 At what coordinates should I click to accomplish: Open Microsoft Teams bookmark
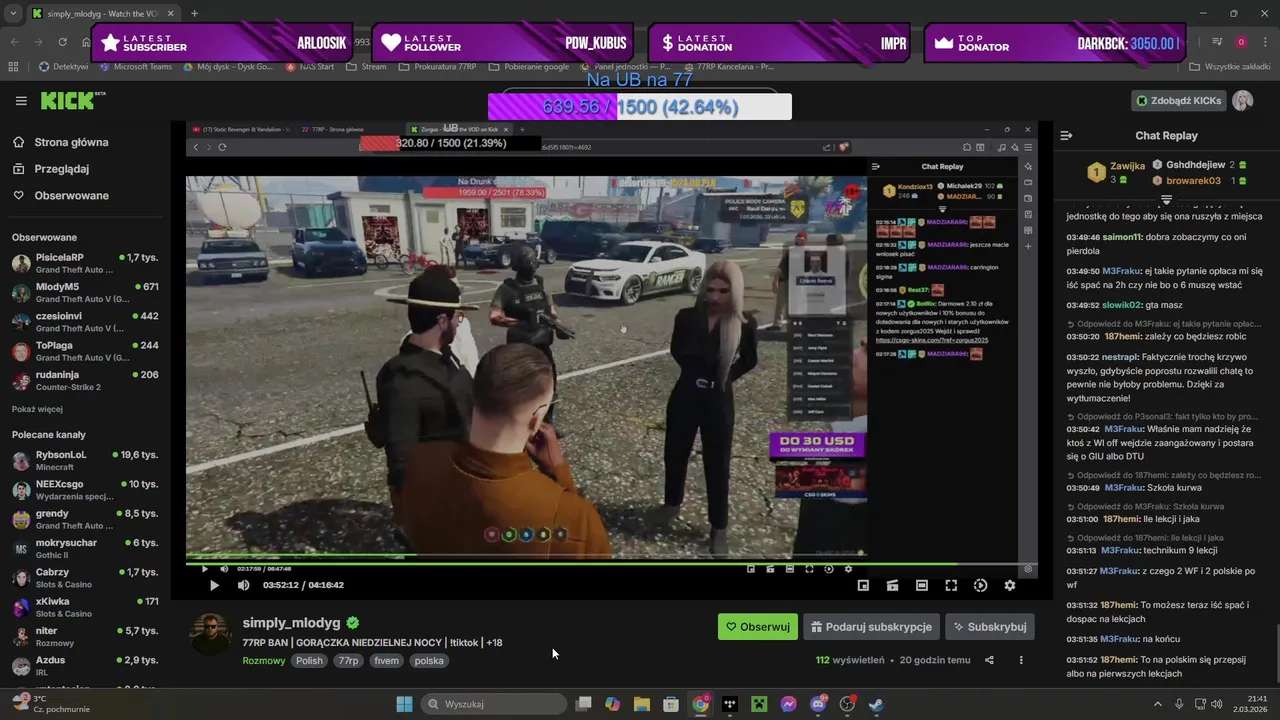[x=136, y=67]
